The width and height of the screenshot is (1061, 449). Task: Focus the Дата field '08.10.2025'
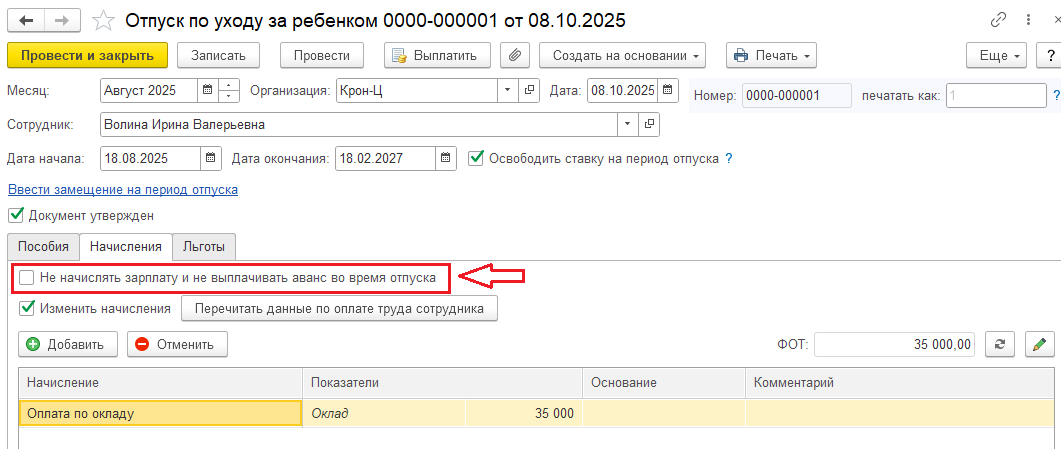623,90
